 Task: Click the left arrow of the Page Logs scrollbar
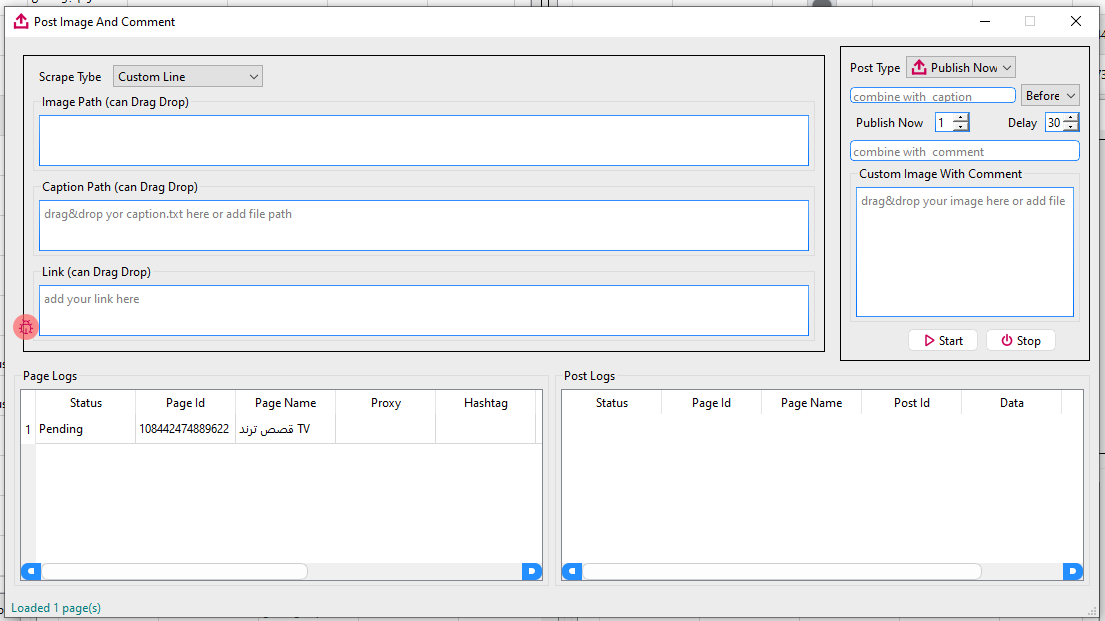coord(30,571)
